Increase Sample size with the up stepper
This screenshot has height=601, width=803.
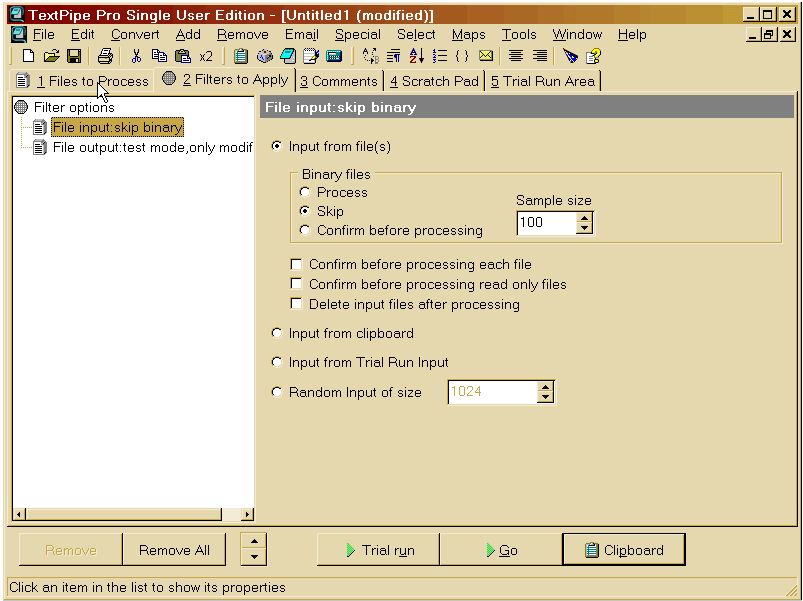point(586,217)
